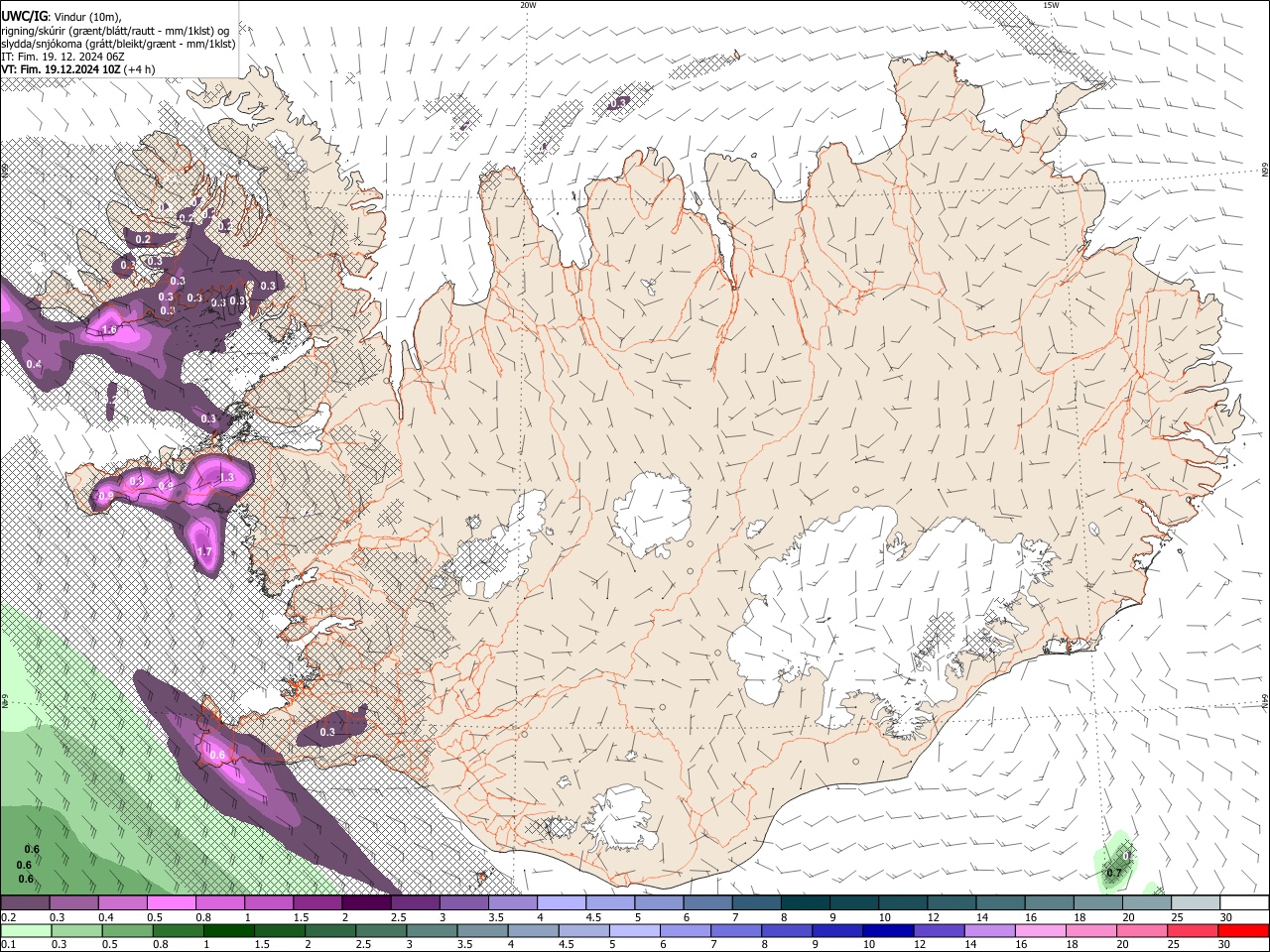Click the '0.3' value in the purple patch east of Reykjanes
Viewport: 1270px width, 952px height.
pyautogui.click(x=327, y=733)
